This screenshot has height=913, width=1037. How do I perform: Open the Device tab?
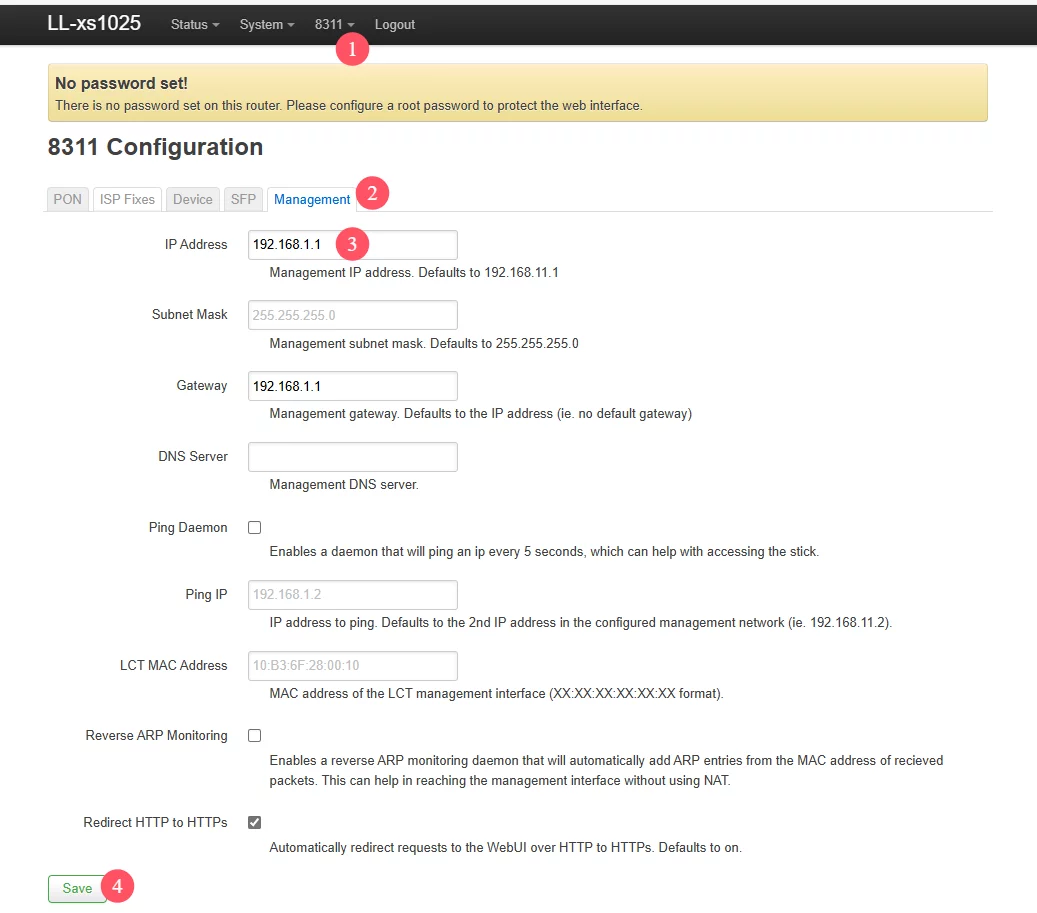(192, 199)
